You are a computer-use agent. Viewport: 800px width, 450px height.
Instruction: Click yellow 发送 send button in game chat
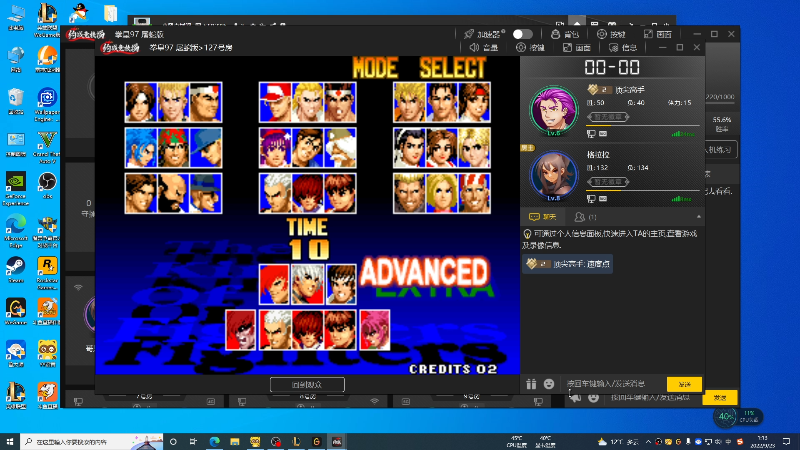point(684,384)
